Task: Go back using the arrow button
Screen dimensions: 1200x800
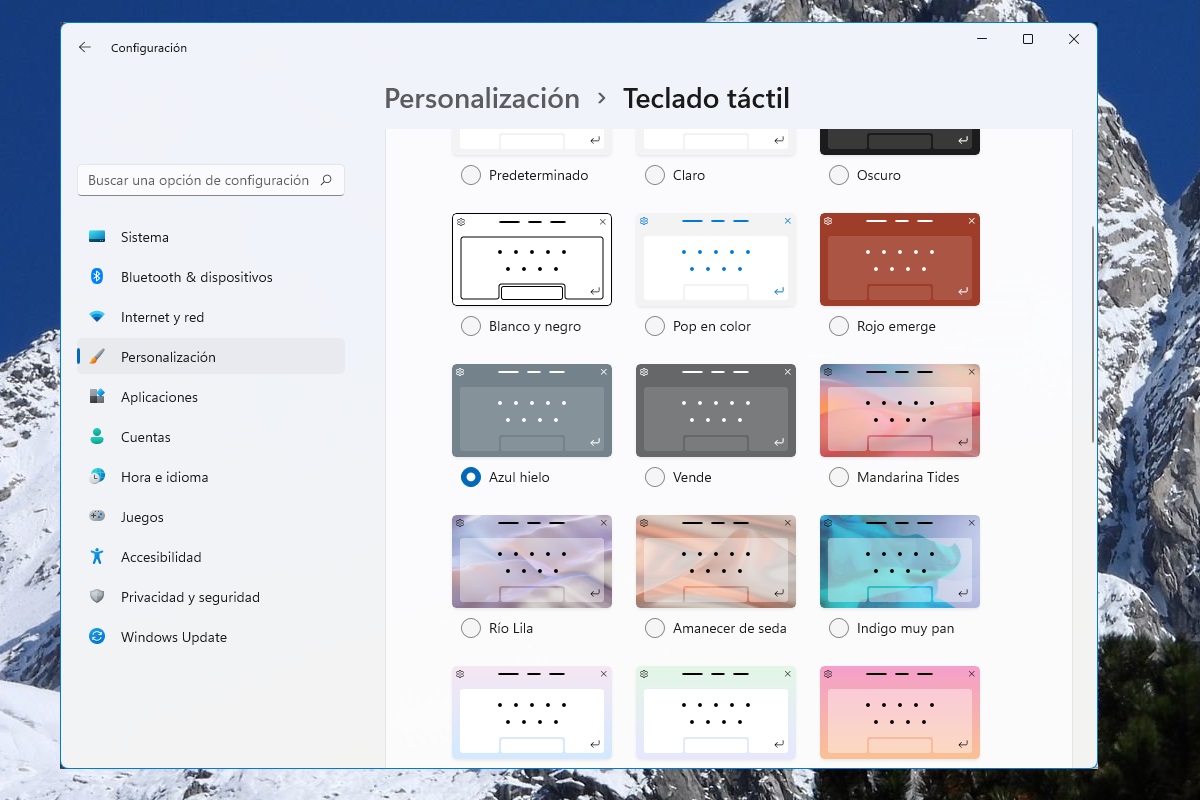Action: 84,47
